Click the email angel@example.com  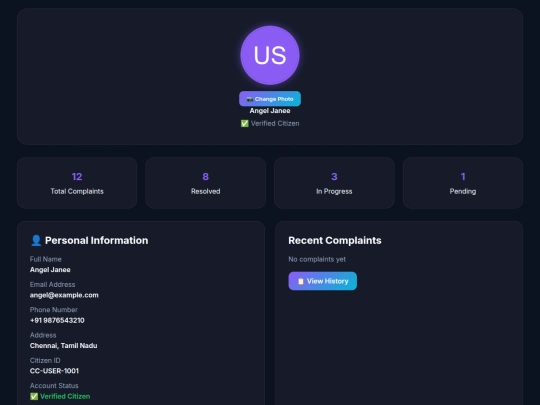(64, 295)
